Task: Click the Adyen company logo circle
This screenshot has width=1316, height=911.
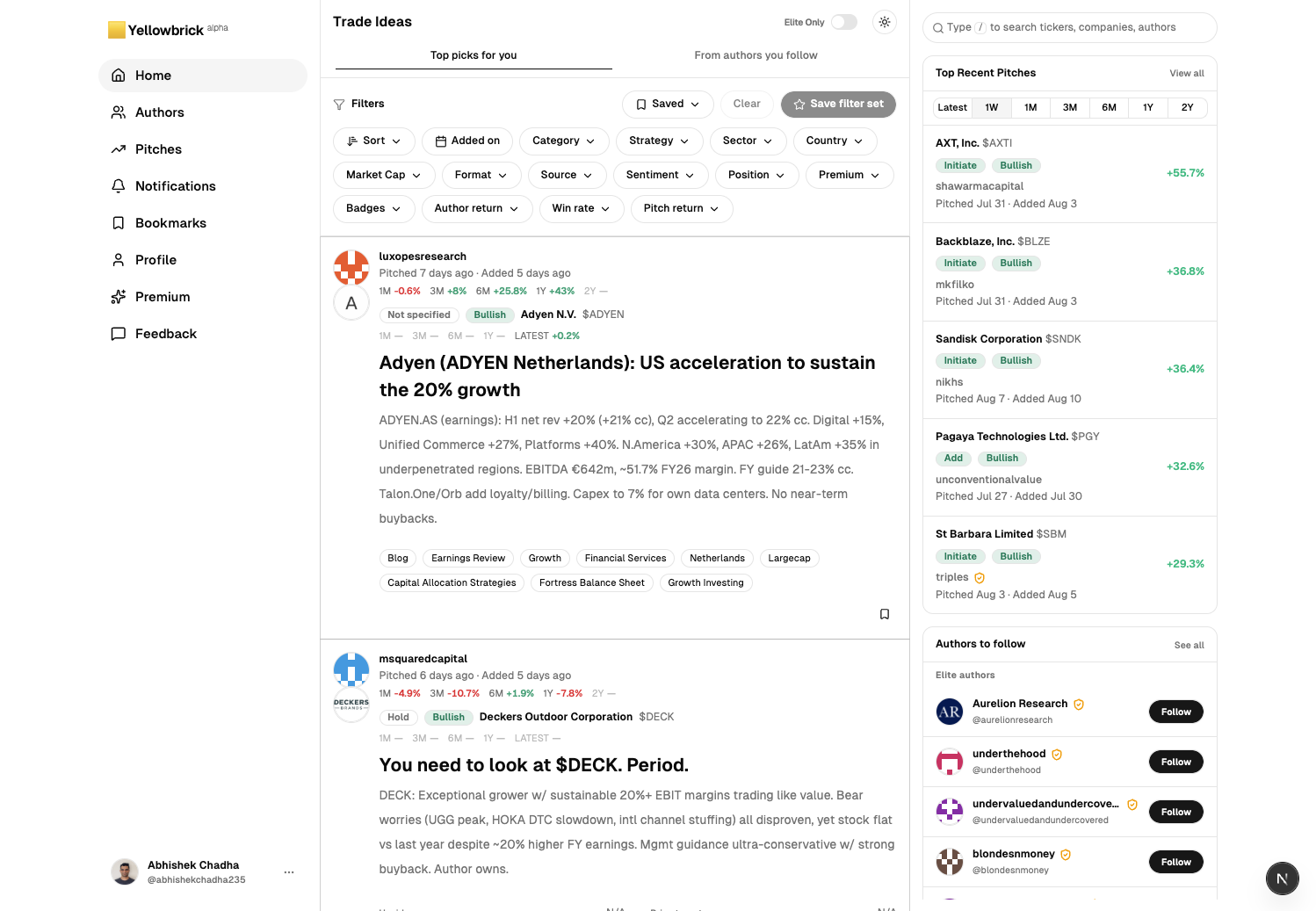Action: [x=351, y=303]
